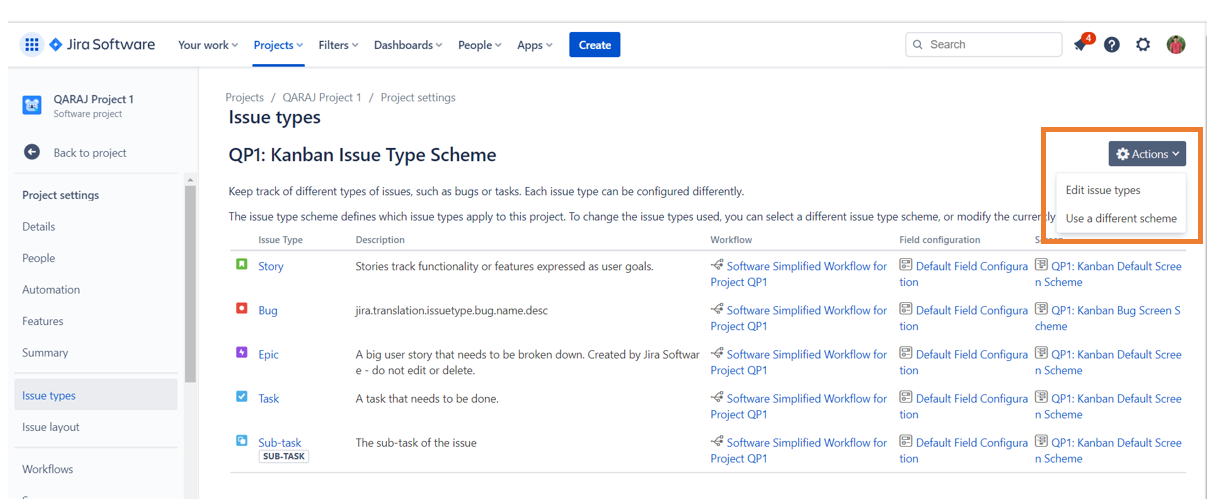
Task: Click the SUB-TASK lozenge badge
Action: click(x=284, y=456)
